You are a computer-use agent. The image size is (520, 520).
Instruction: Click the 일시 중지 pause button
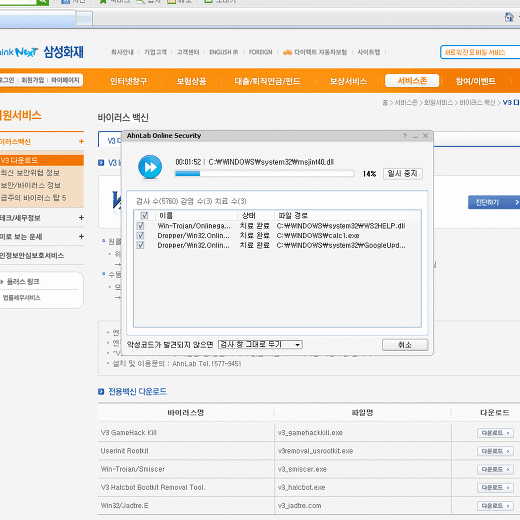coord(403,174)
